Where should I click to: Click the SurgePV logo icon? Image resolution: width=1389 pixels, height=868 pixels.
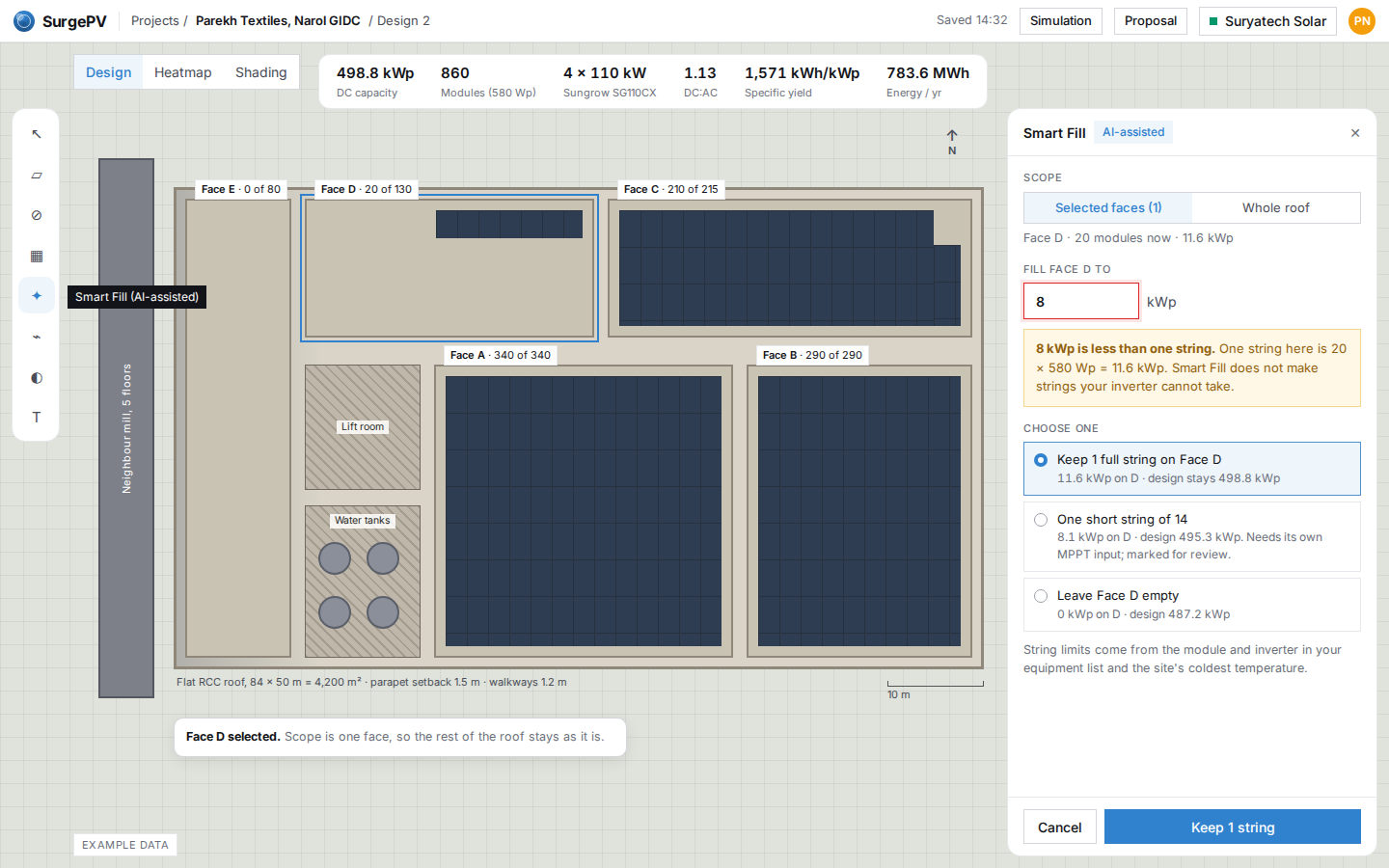click(24, 21)
